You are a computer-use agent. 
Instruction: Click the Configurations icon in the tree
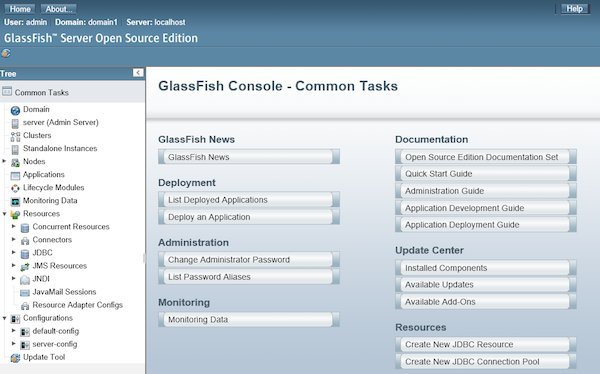15,319
